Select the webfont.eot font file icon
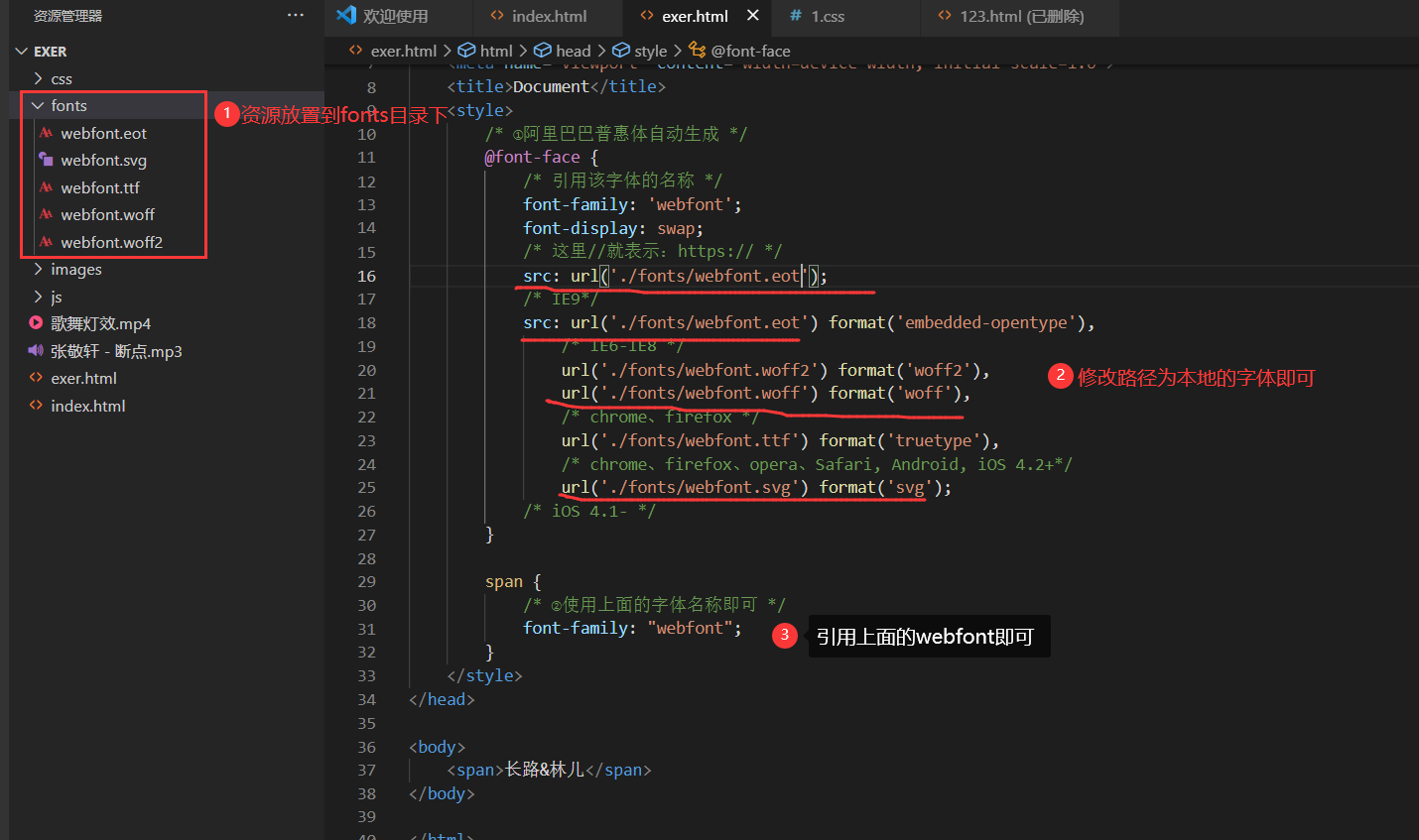 pyautogui.click(x=46, y=133)
